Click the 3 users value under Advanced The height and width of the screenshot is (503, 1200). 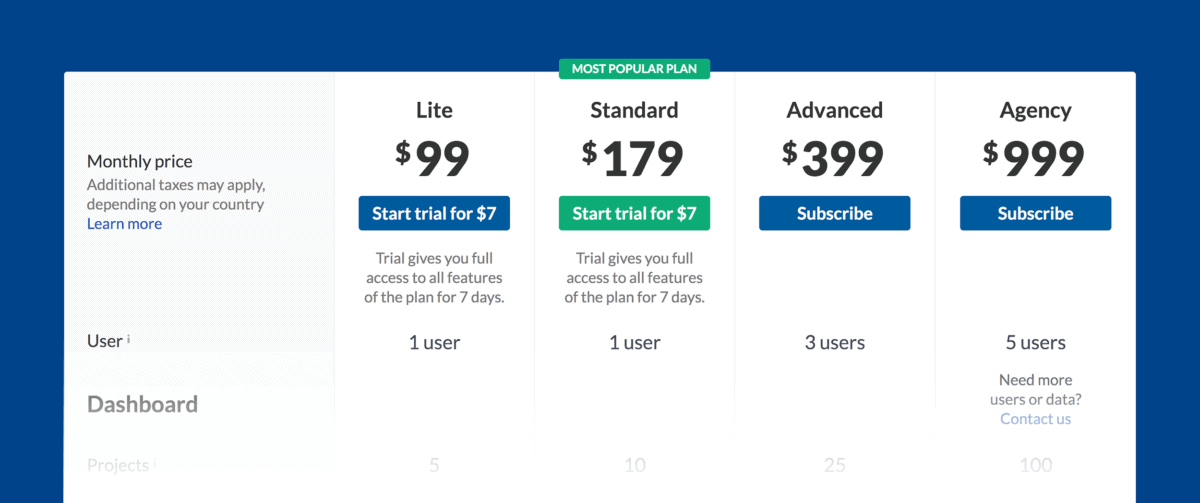(835, 343)
